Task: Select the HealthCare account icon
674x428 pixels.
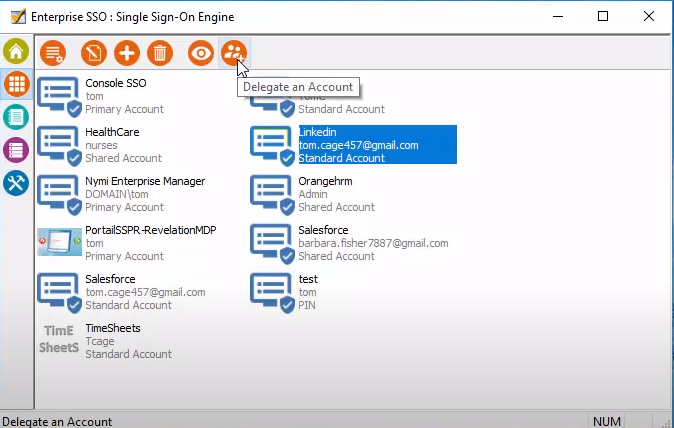Action: [x=59, y=145]
